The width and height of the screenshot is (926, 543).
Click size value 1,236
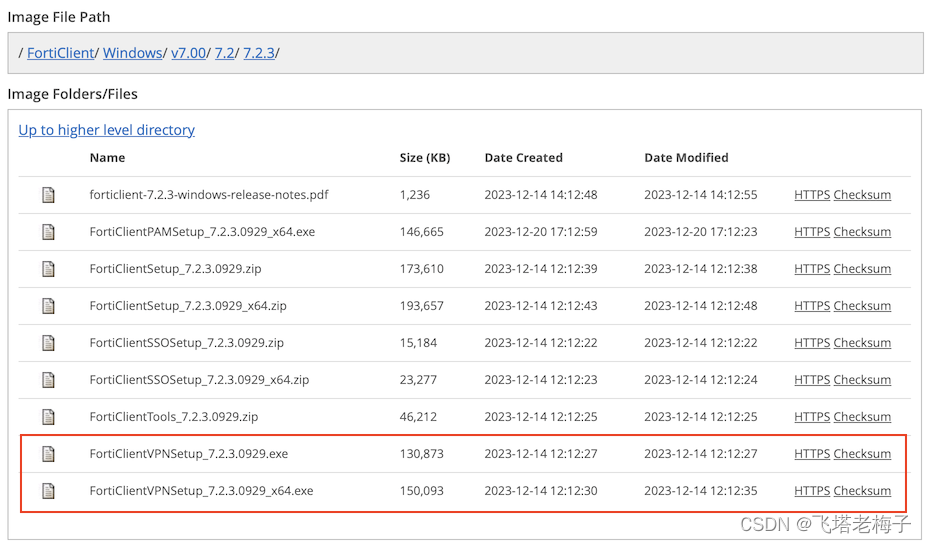click(x=415, y=195)
